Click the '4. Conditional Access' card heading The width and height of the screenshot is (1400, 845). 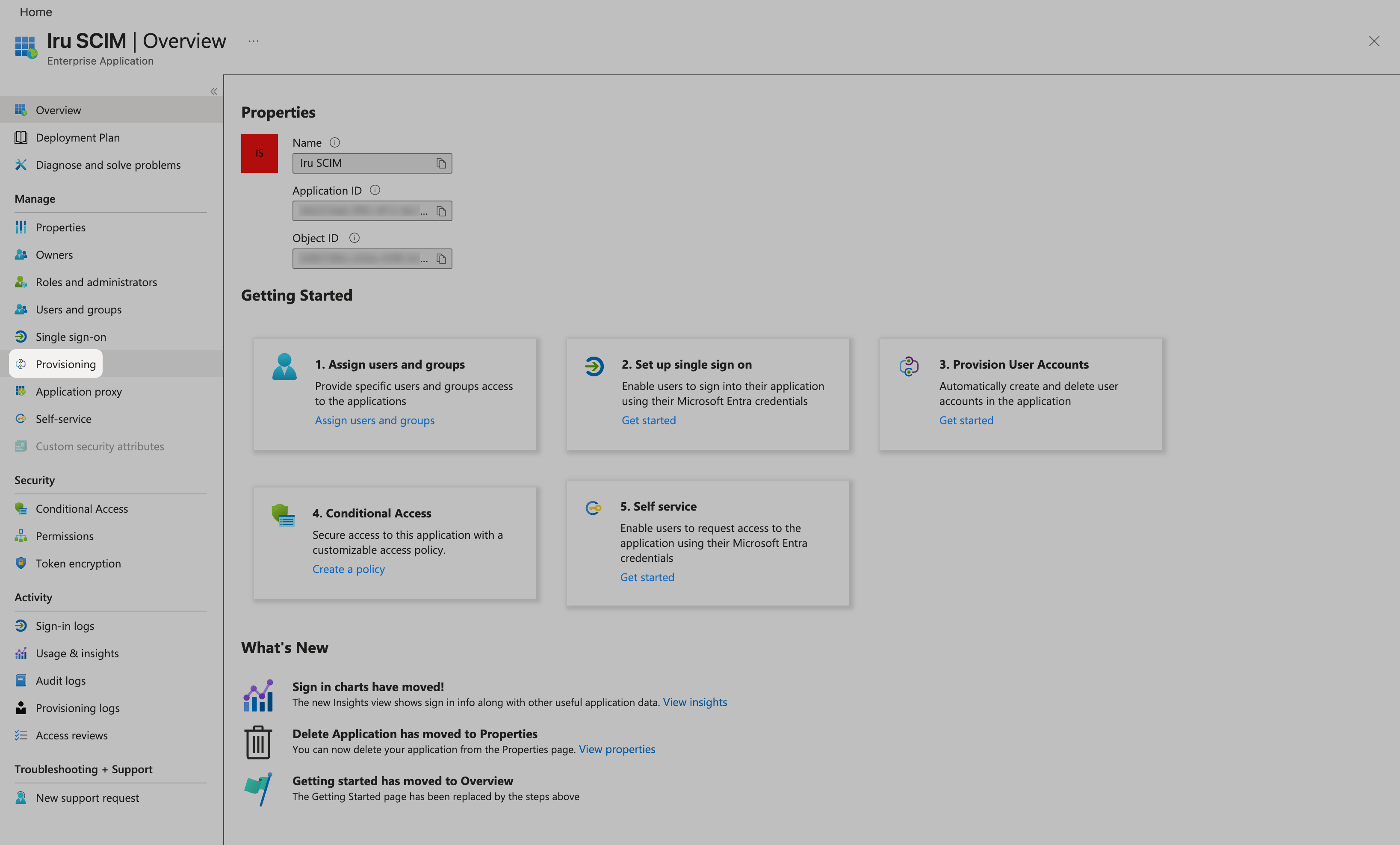[372, 513]
